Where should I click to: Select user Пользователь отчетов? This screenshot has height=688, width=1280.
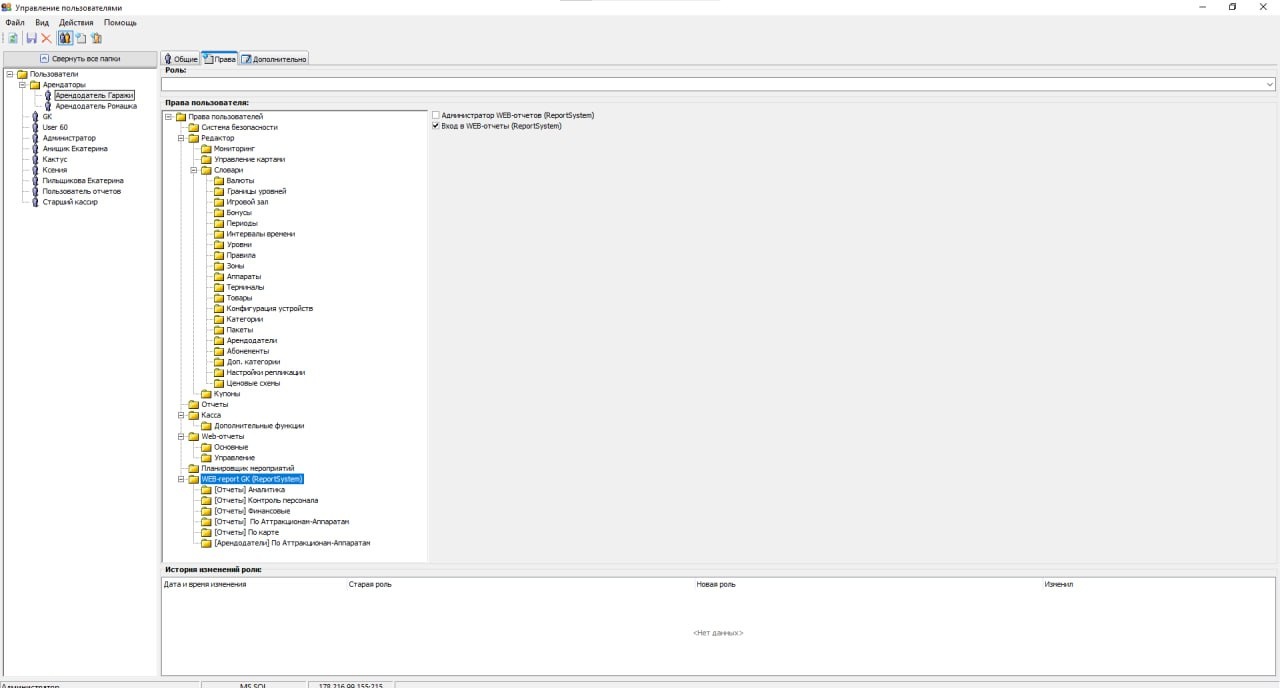[82, 191]
